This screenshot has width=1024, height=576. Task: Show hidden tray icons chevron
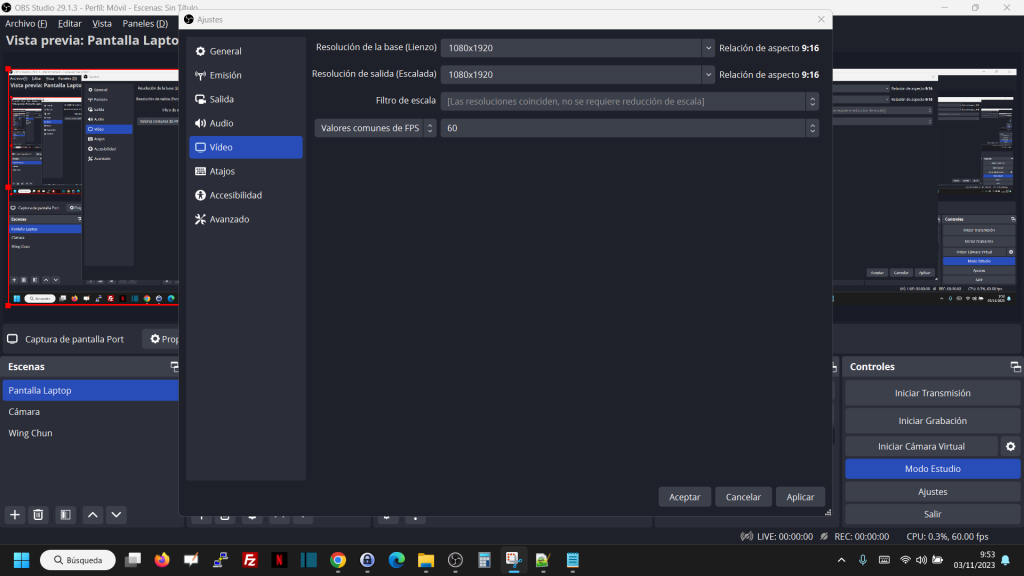[x=841, y=560]
